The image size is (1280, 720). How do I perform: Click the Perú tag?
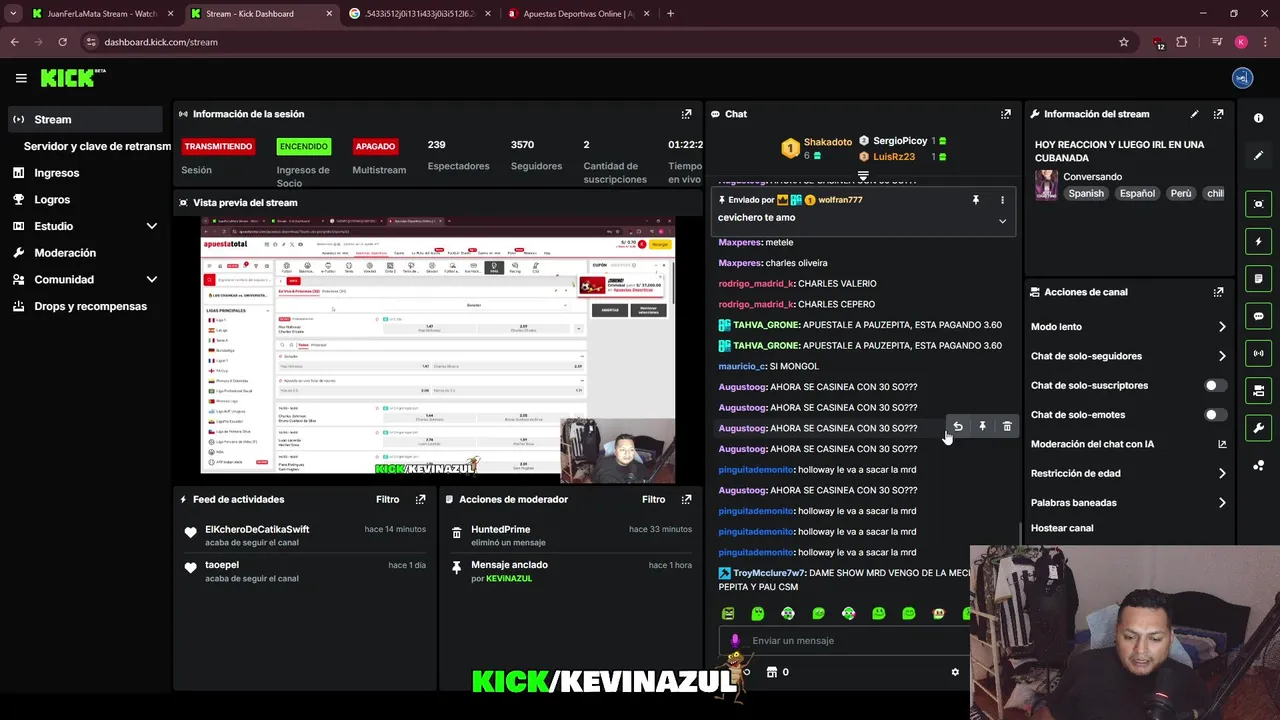(1181, 193)
